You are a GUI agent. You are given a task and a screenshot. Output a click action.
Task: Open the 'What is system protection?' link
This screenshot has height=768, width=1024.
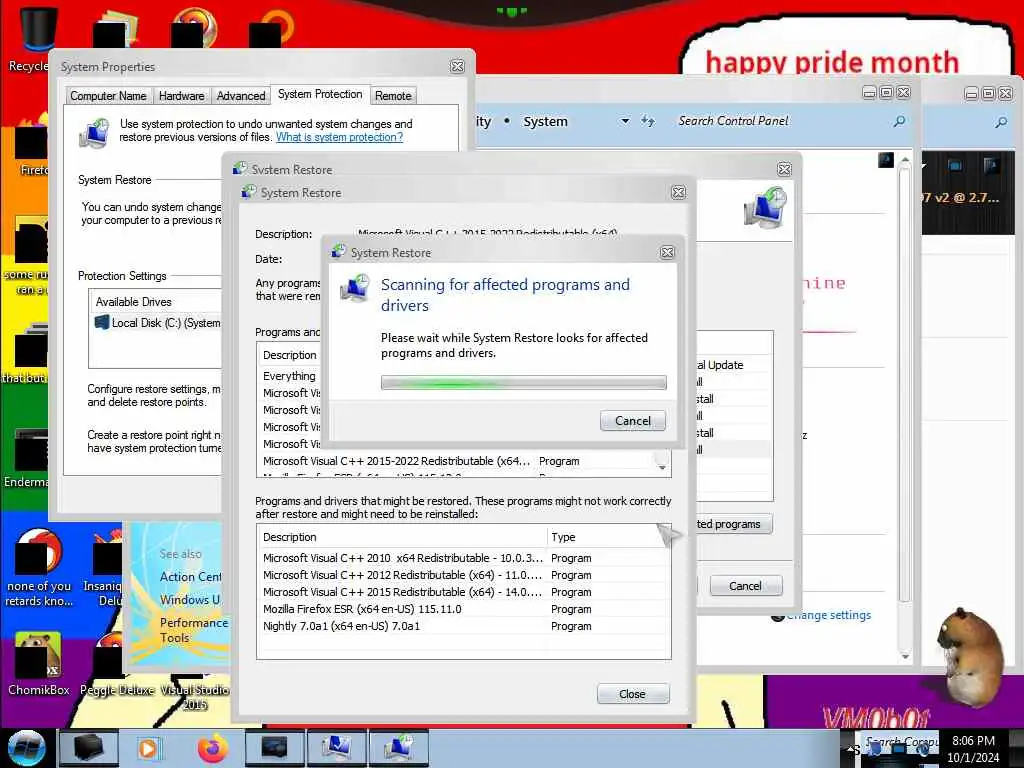tap(339, 137)
